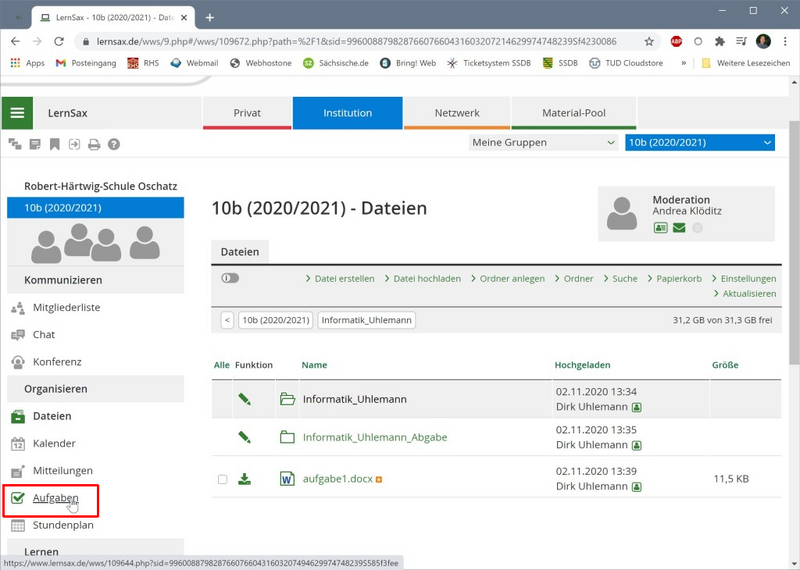The image size is (800, 570).
Task: Tick the checkbox next to aufgabe1.docx
Action: click(x=222, y=479)
